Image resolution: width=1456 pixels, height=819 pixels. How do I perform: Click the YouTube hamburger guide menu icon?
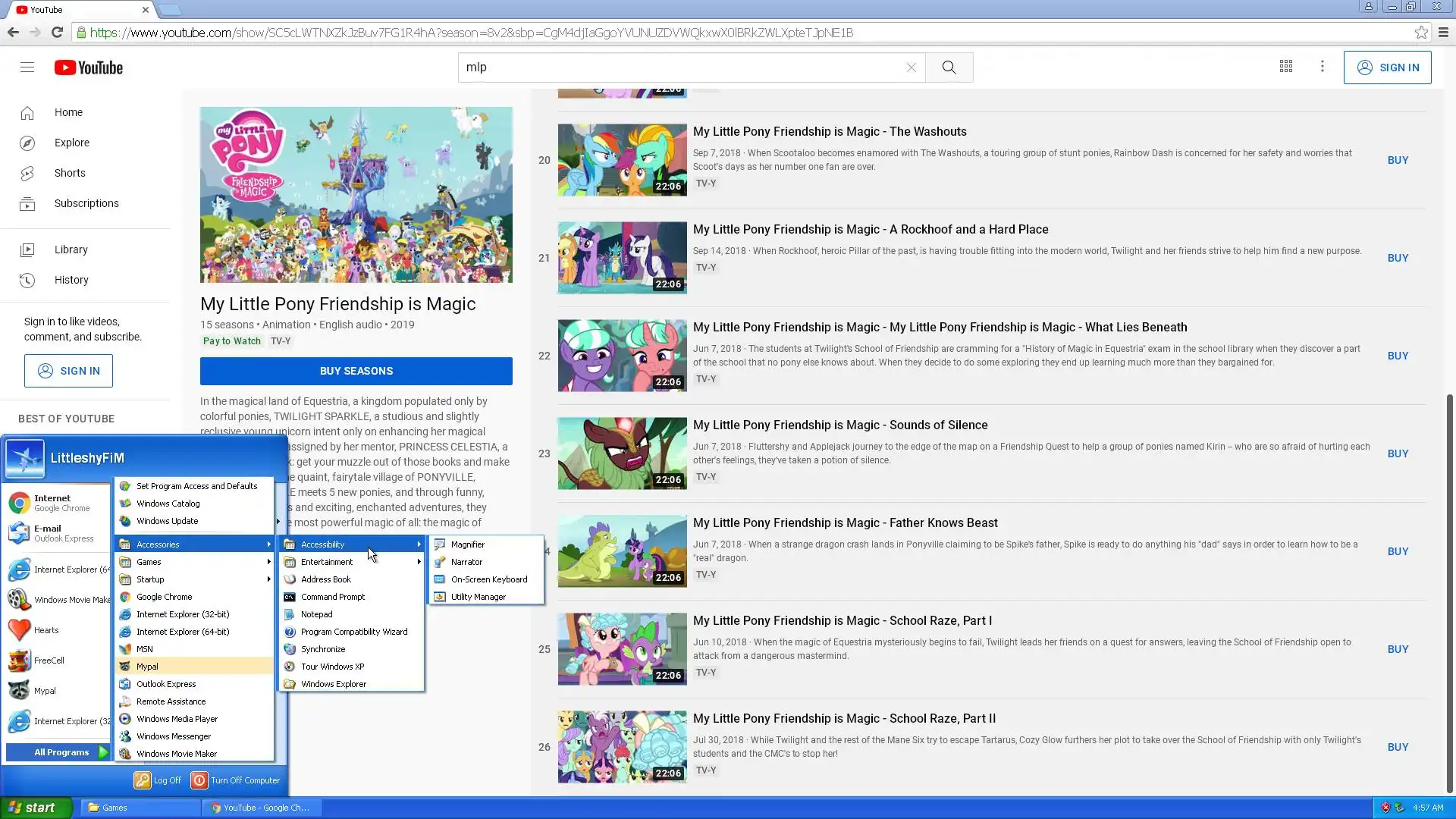[27, 67]
